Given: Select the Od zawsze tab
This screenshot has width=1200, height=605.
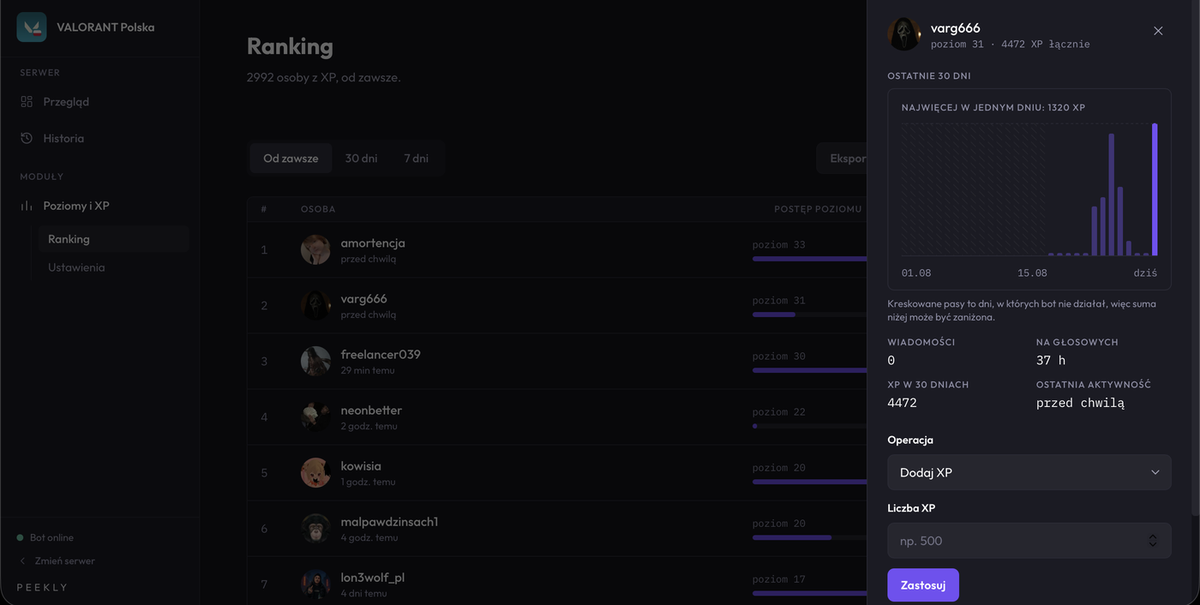Looking at the screenshot, I should tap(291, 158).
